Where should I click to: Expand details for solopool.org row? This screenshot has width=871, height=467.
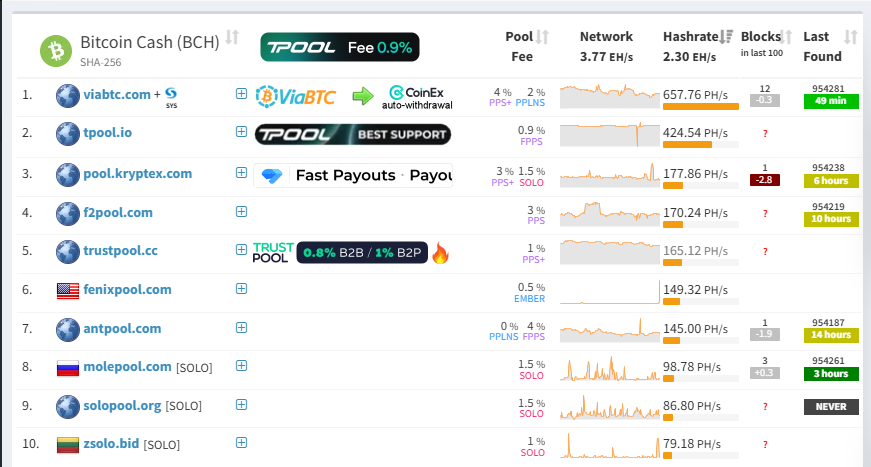pyautogui.click(x=241, y=405)
